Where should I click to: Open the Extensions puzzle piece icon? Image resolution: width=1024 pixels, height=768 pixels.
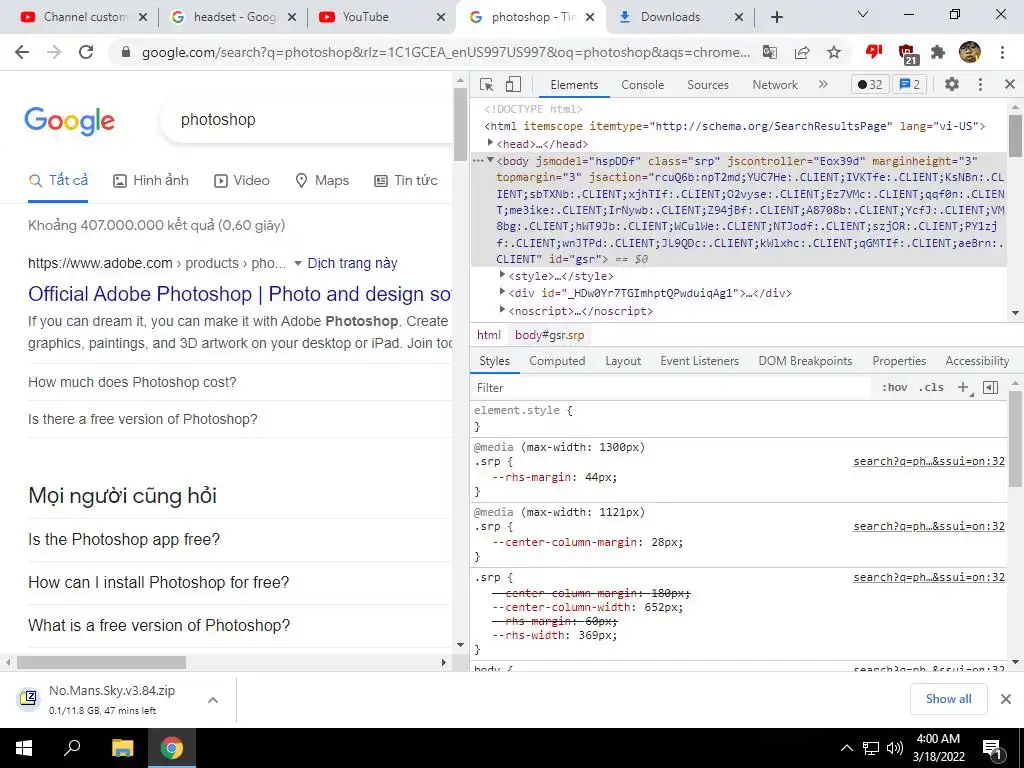[x=938, y=52]
